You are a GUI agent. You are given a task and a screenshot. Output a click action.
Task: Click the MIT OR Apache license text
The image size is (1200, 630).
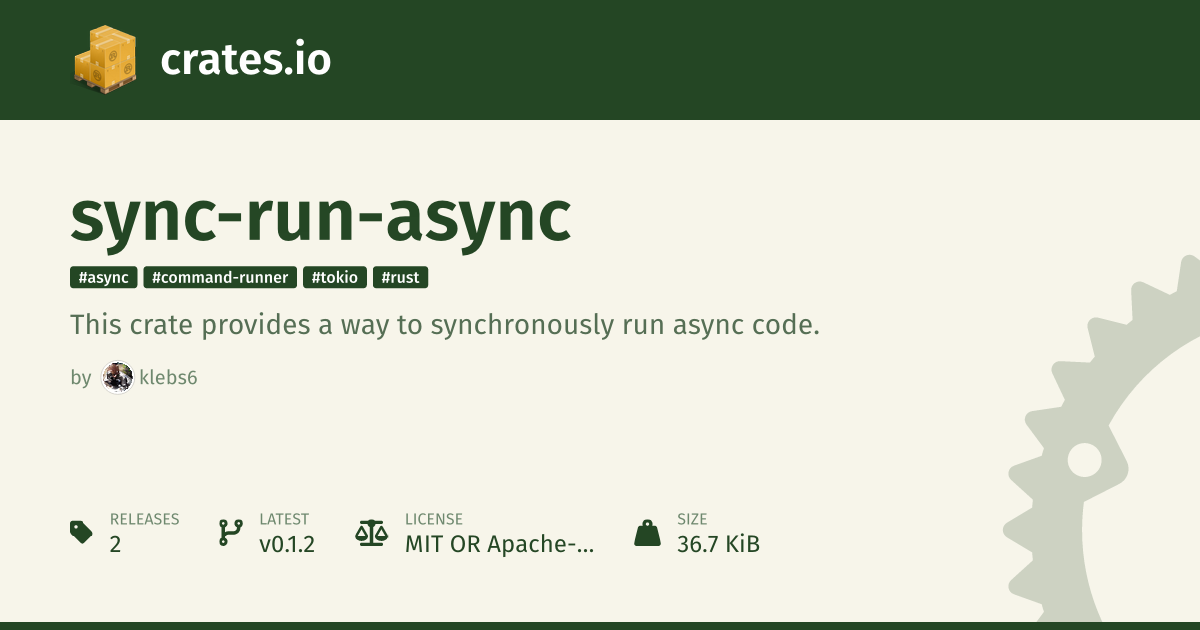click(x=499, y=545)
